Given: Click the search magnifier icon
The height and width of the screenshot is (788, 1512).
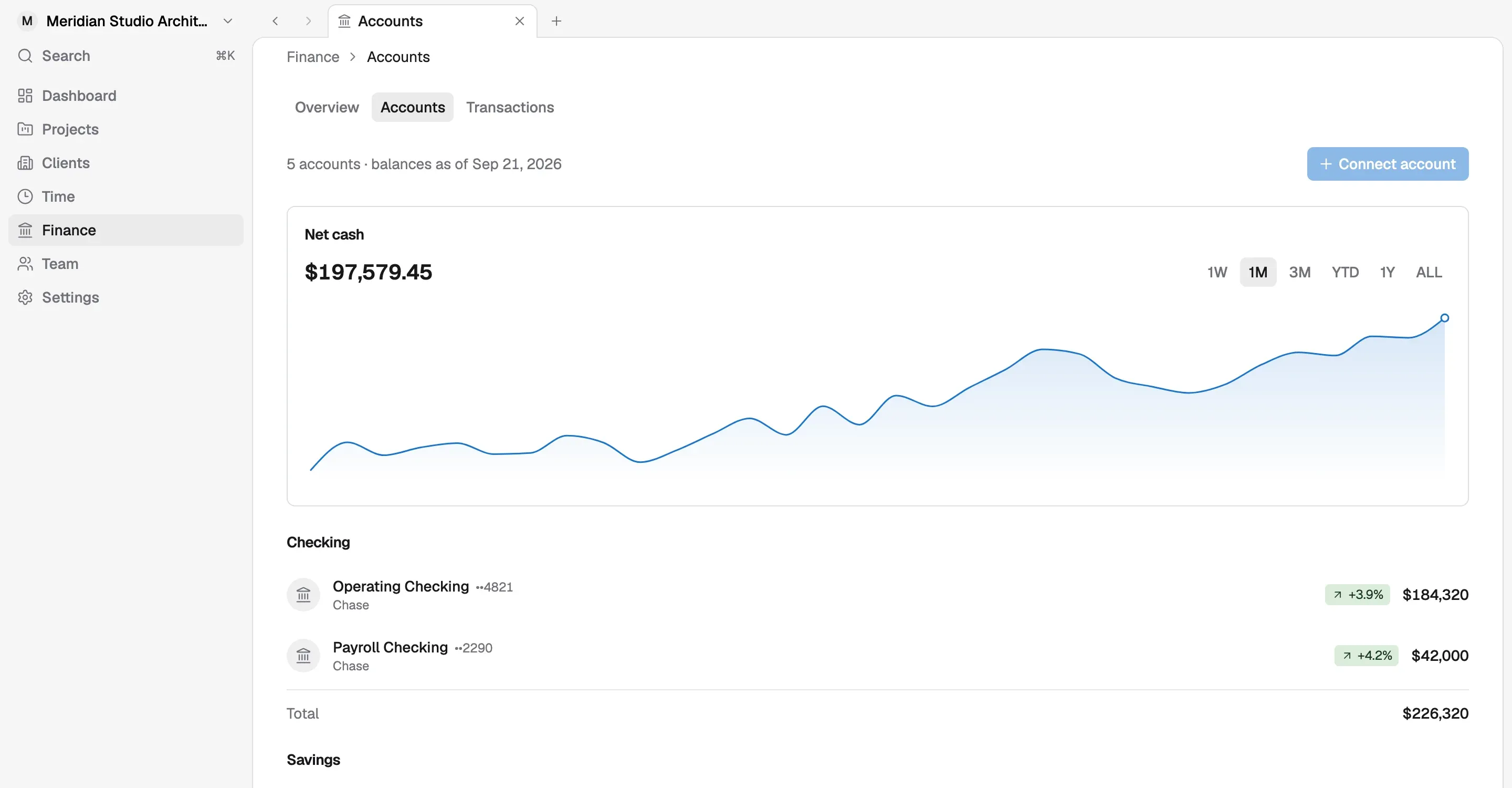Looking at the screenshot, I should click(25, 56).
